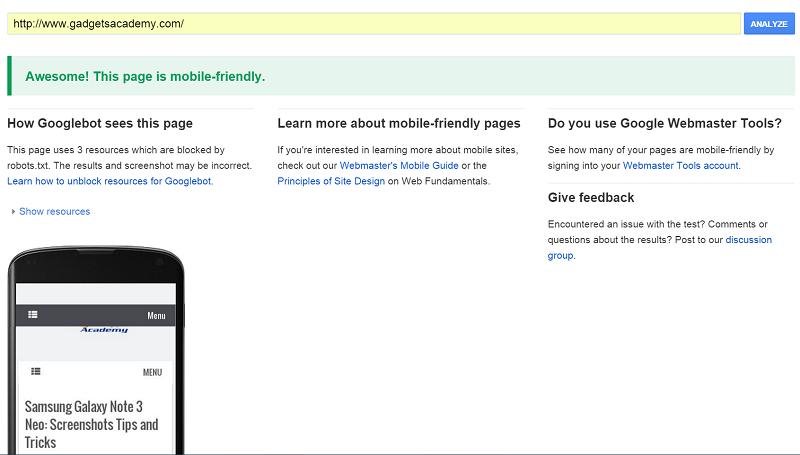Click gray MENU label in phone preview

coord(153,372)
